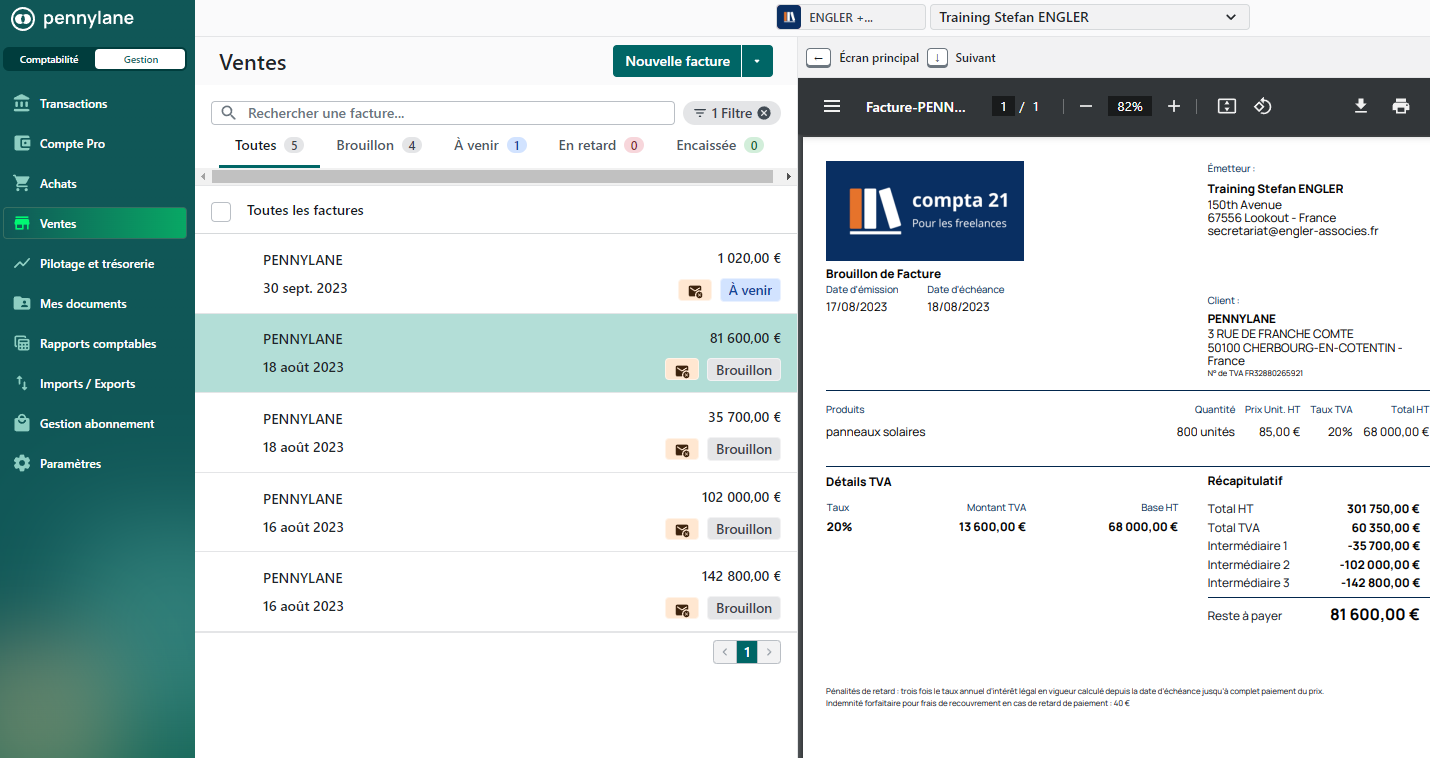This screenshot has height=758, width=1430.
Task: Go to the Suivant invoice
Action: coord(962,58)
